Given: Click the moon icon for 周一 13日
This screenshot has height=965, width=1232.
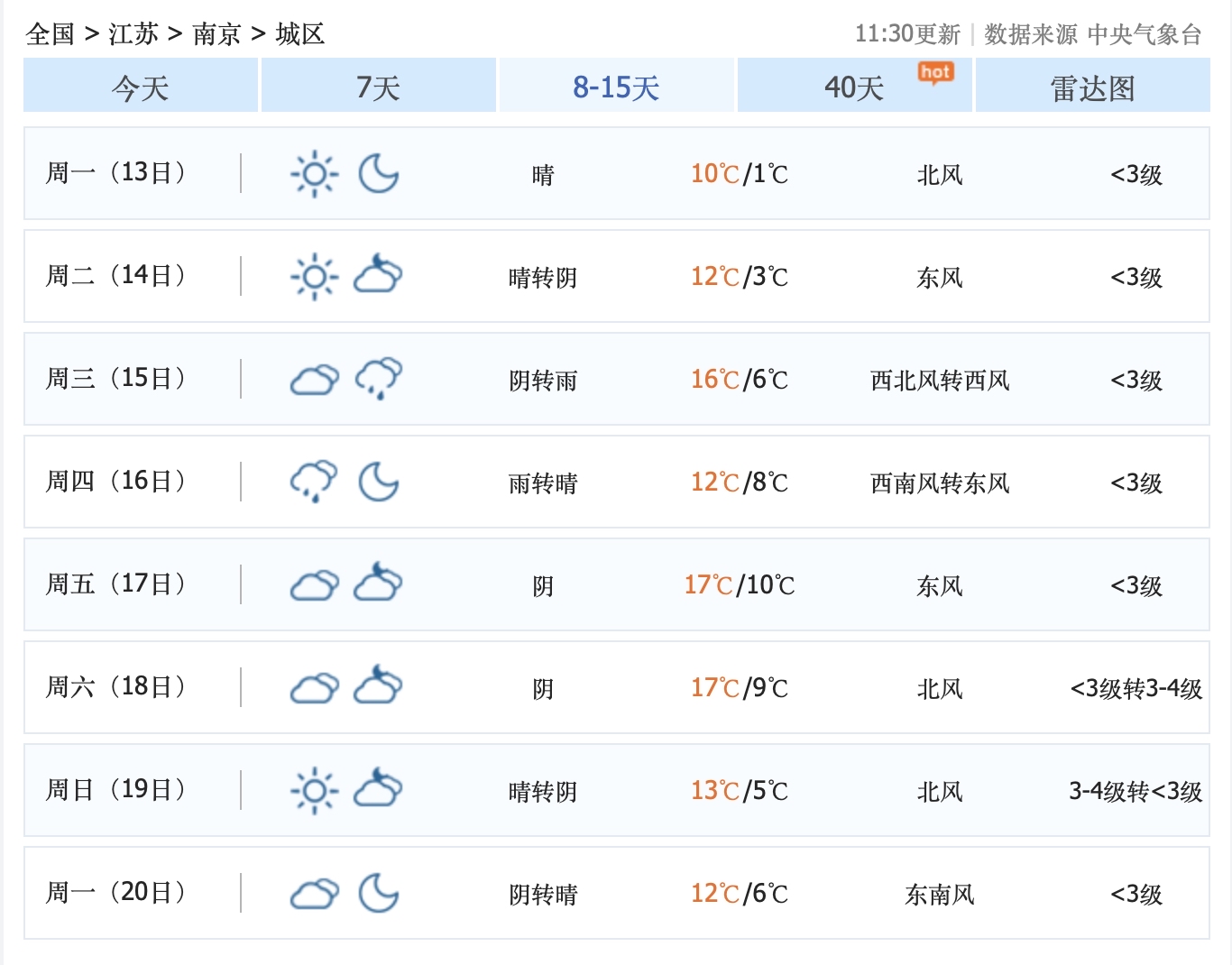Looking at the screenshot, I should point(379,173).
